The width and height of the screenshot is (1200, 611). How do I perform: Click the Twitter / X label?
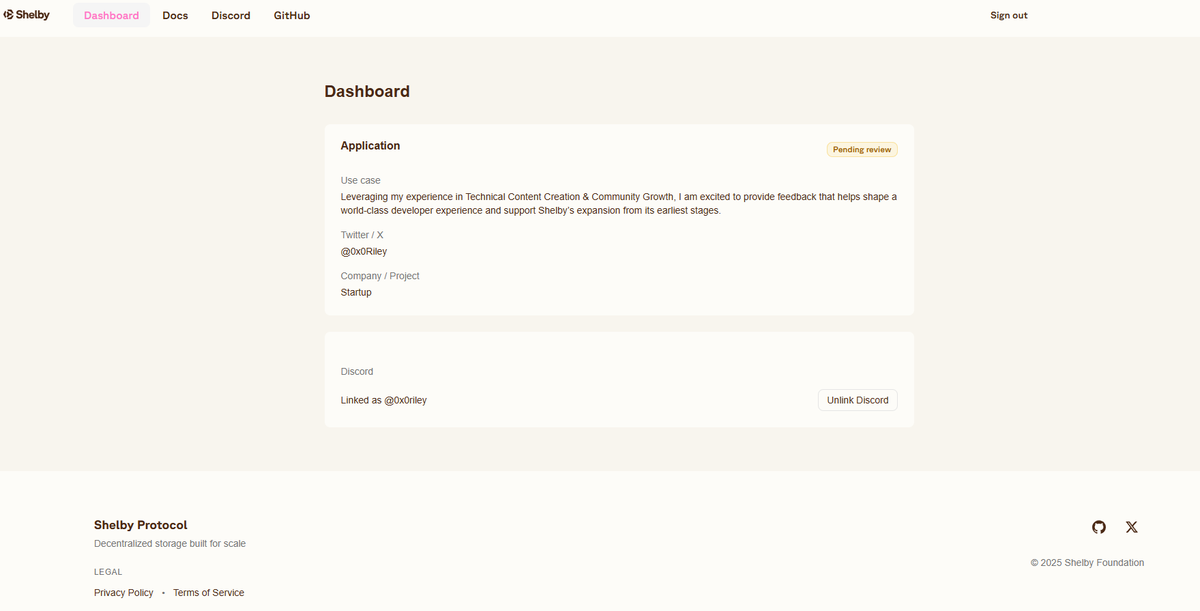click(362, 235)
